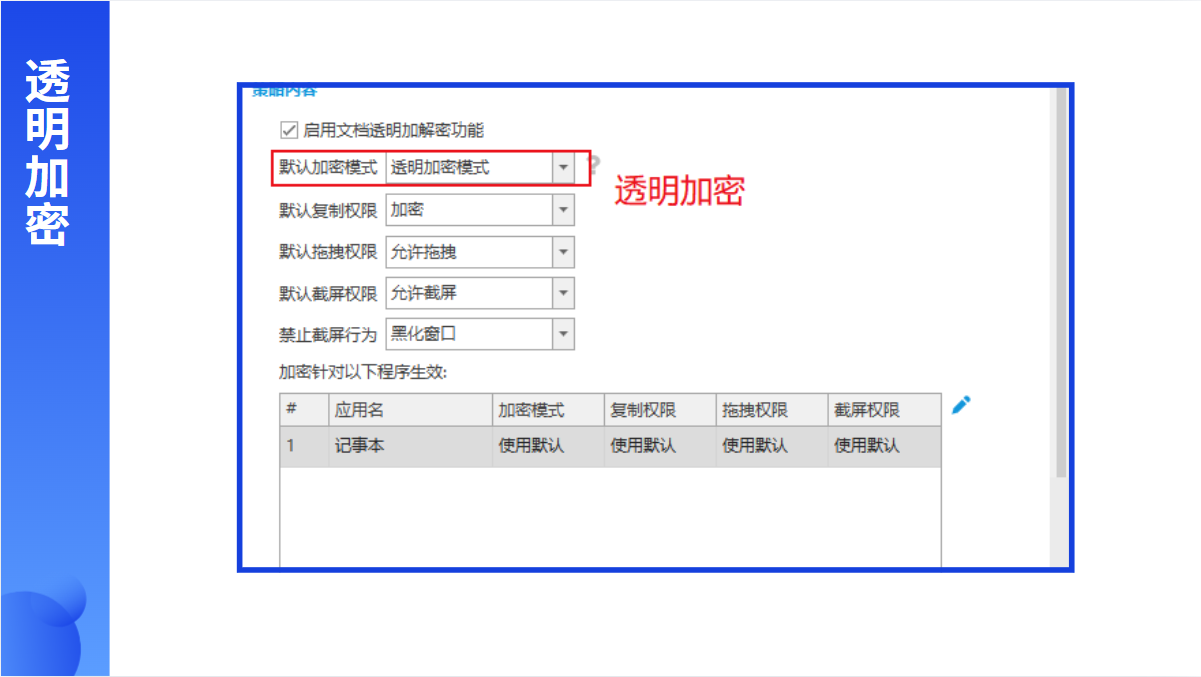
Task: Click the 加密模式 column header
Action: 548,410
